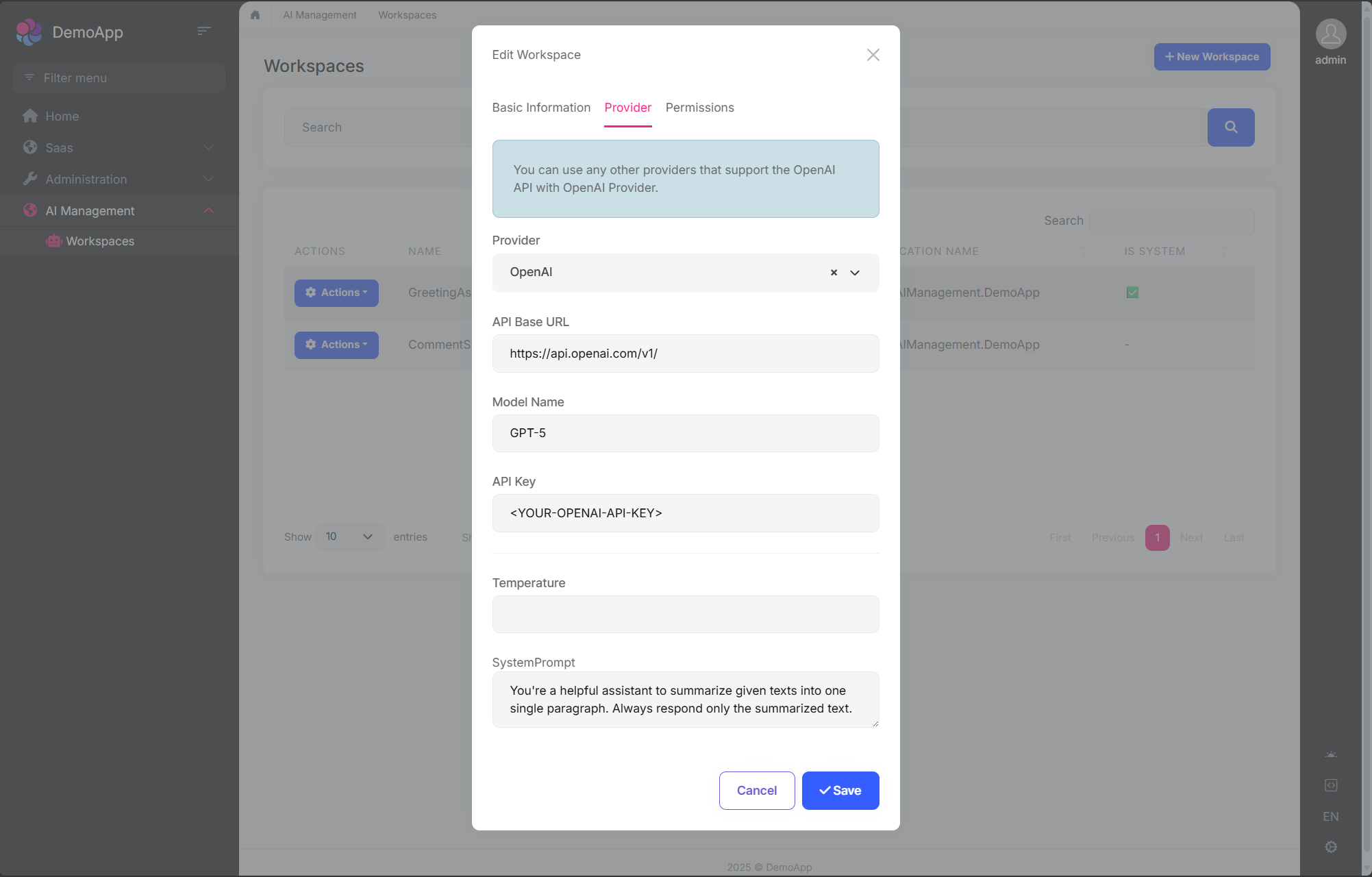Save the workspace changes
The height and width of the screenshot is (877, 1372).
coord(840,790)
